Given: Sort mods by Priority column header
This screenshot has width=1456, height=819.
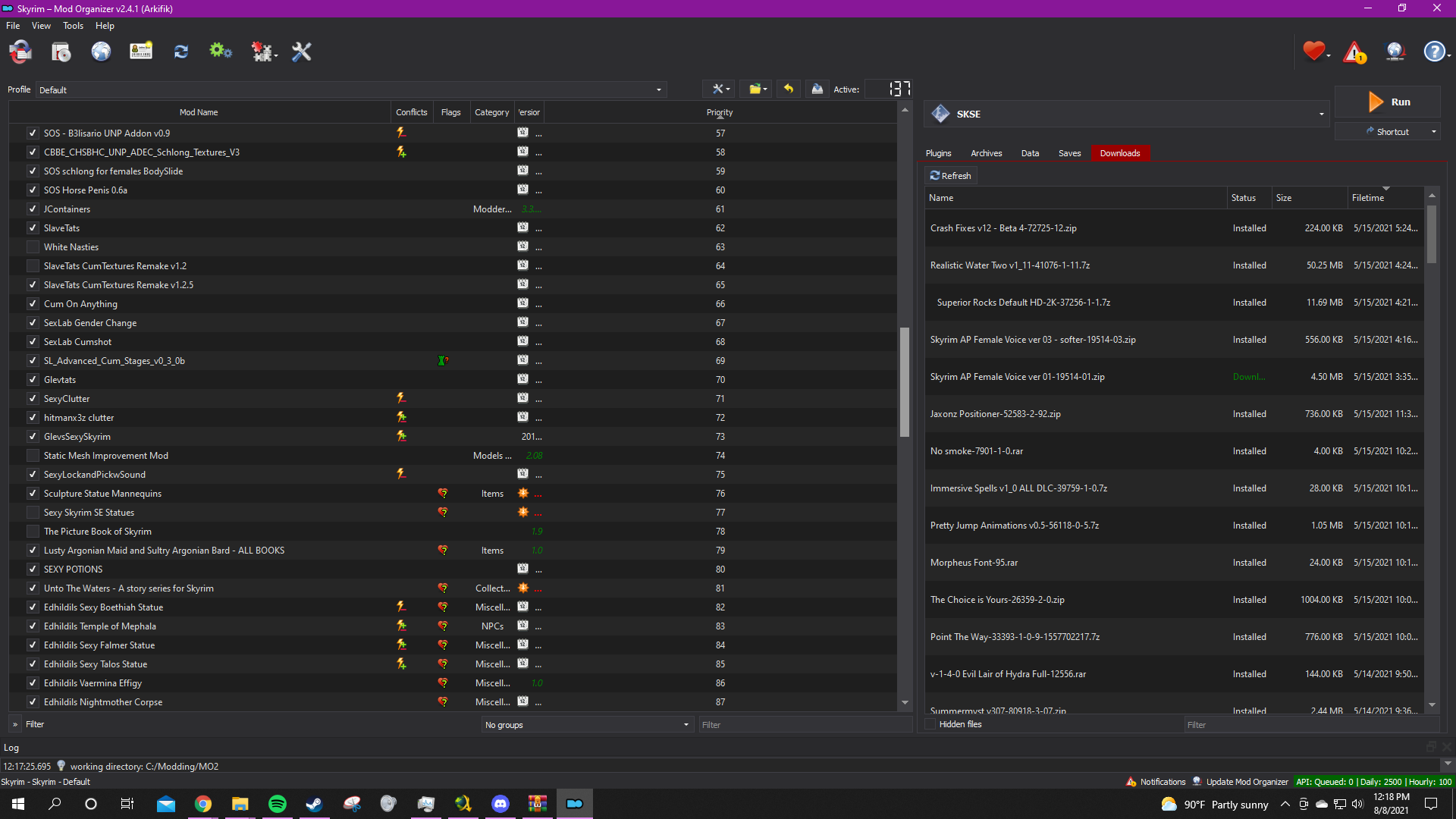Looking at the screenshot, I should coord(720,112).
